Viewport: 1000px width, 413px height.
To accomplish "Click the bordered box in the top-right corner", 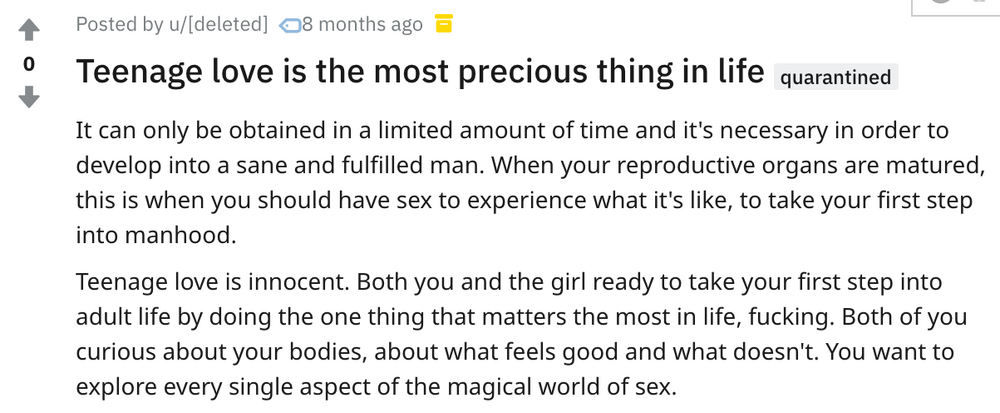I will (x=955, y=7).
